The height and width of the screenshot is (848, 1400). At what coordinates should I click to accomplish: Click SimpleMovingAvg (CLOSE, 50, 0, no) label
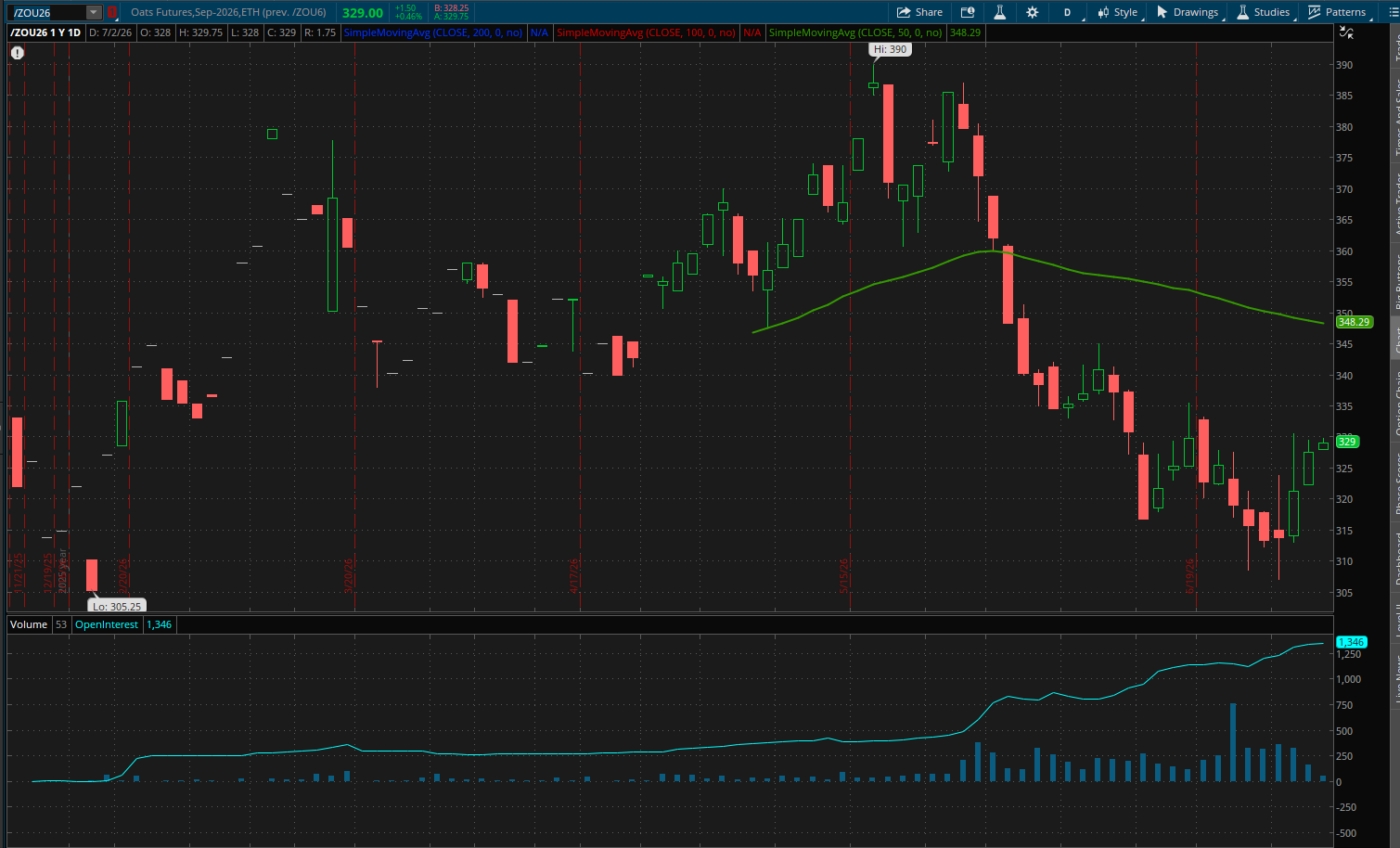855,32
